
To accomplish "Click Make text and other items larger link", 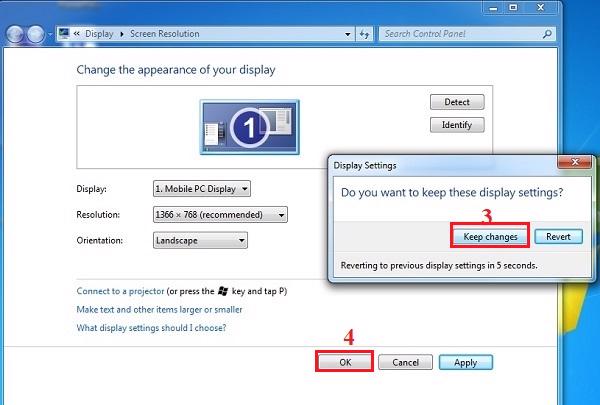I will [x=159, y=309].
